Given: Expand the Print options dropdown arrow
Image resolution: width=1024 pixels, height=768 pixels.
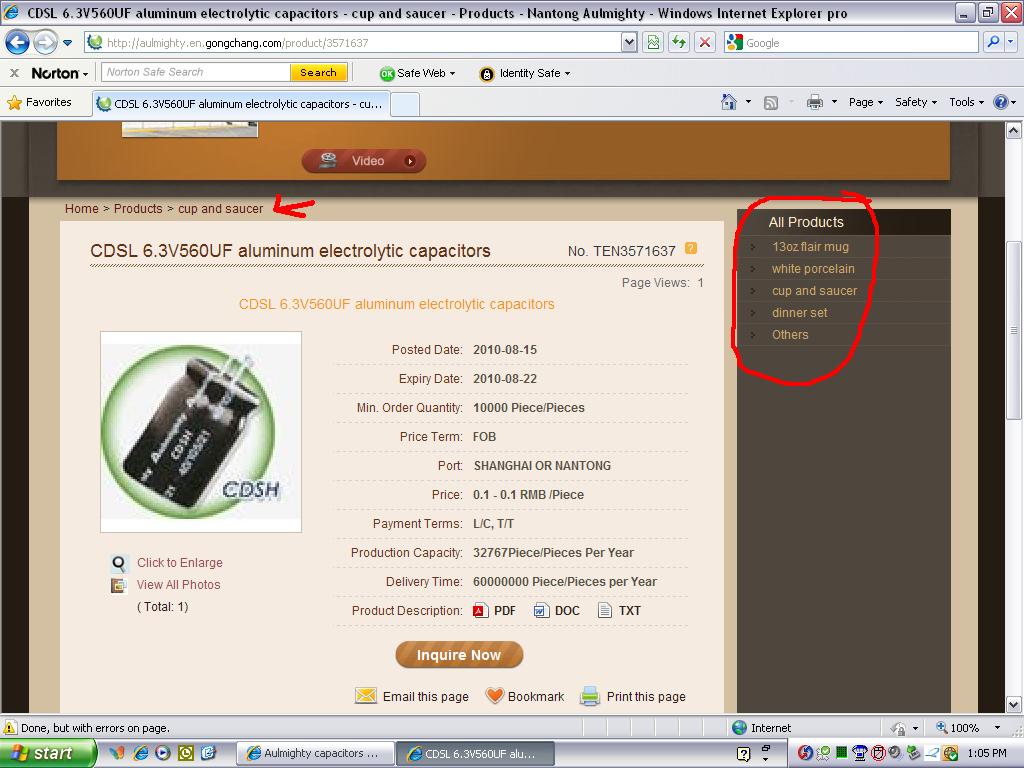Looking at the screenshot, I should tap(834, 103).
